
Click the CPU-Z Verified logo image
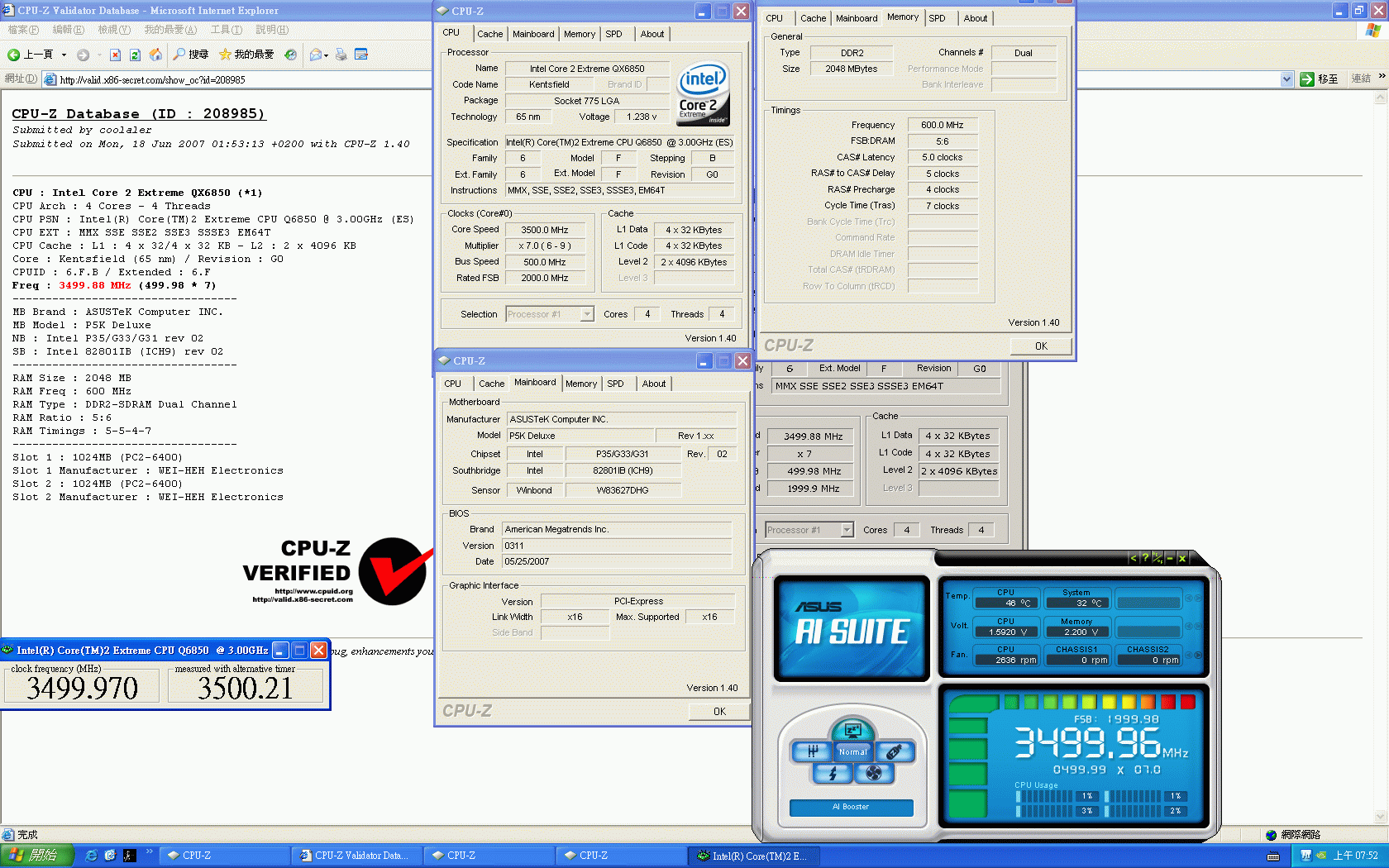pyautogui.click(x=337, y=571)
